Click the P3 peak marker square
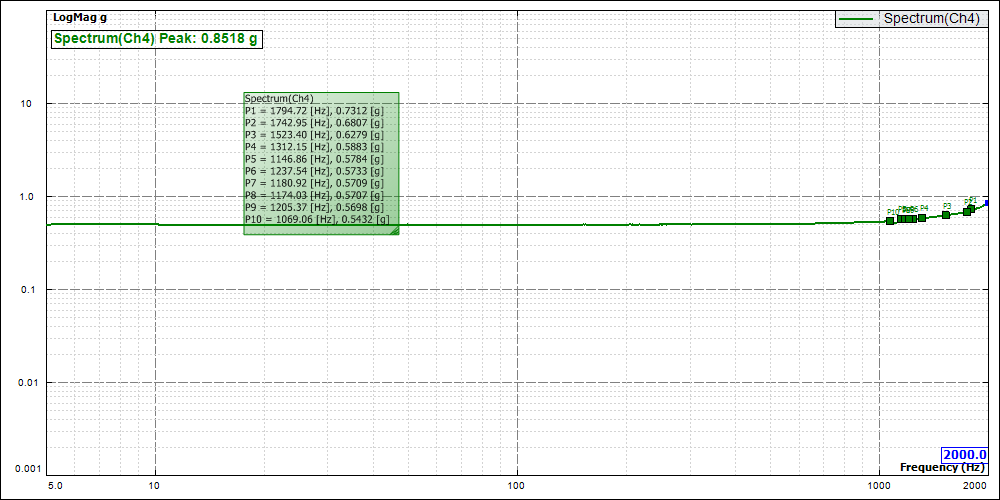This screenshot has height=500, width=1000. (x=946, y=214)
